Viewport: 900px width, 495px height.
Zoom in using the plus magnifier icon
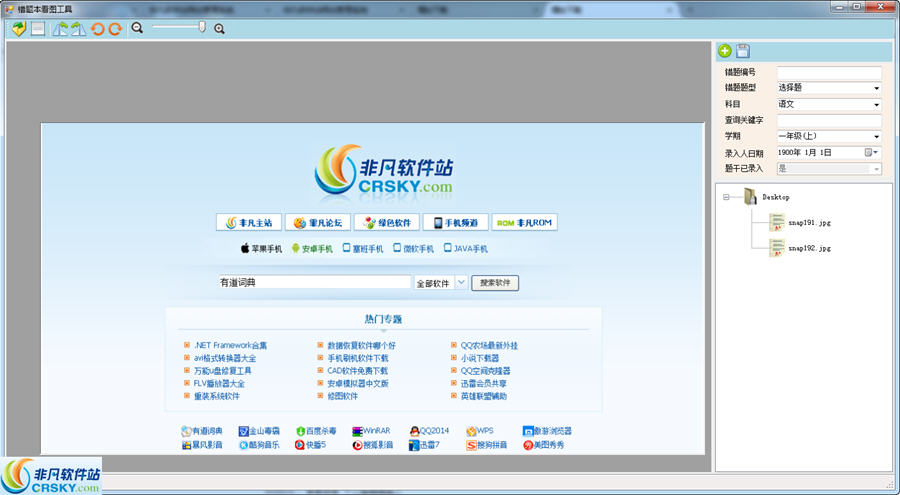[x=219, y=29]
